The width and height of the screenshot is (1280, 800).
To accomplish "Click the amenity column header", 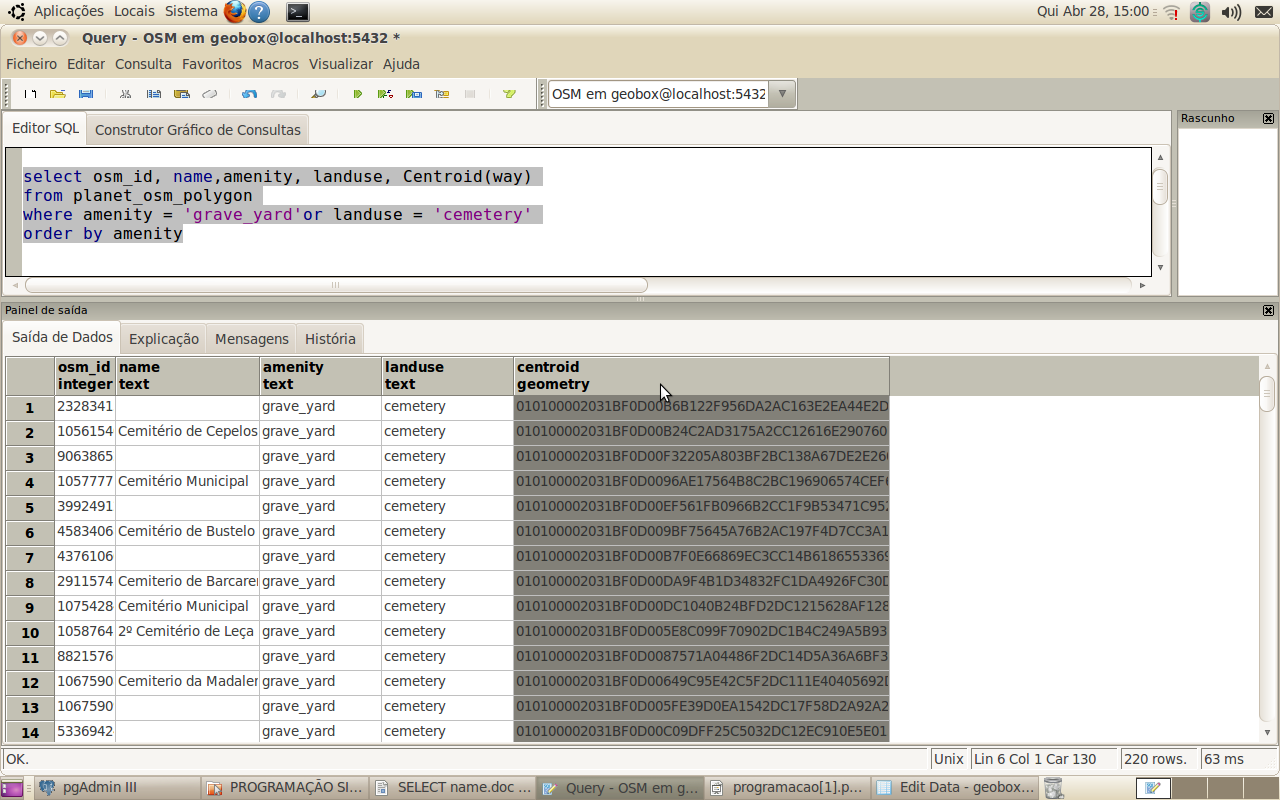I will [321, 376].
